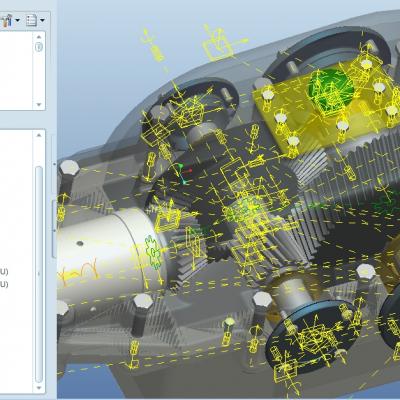Click the upper panel scrollbar thumb

(39, 47)
